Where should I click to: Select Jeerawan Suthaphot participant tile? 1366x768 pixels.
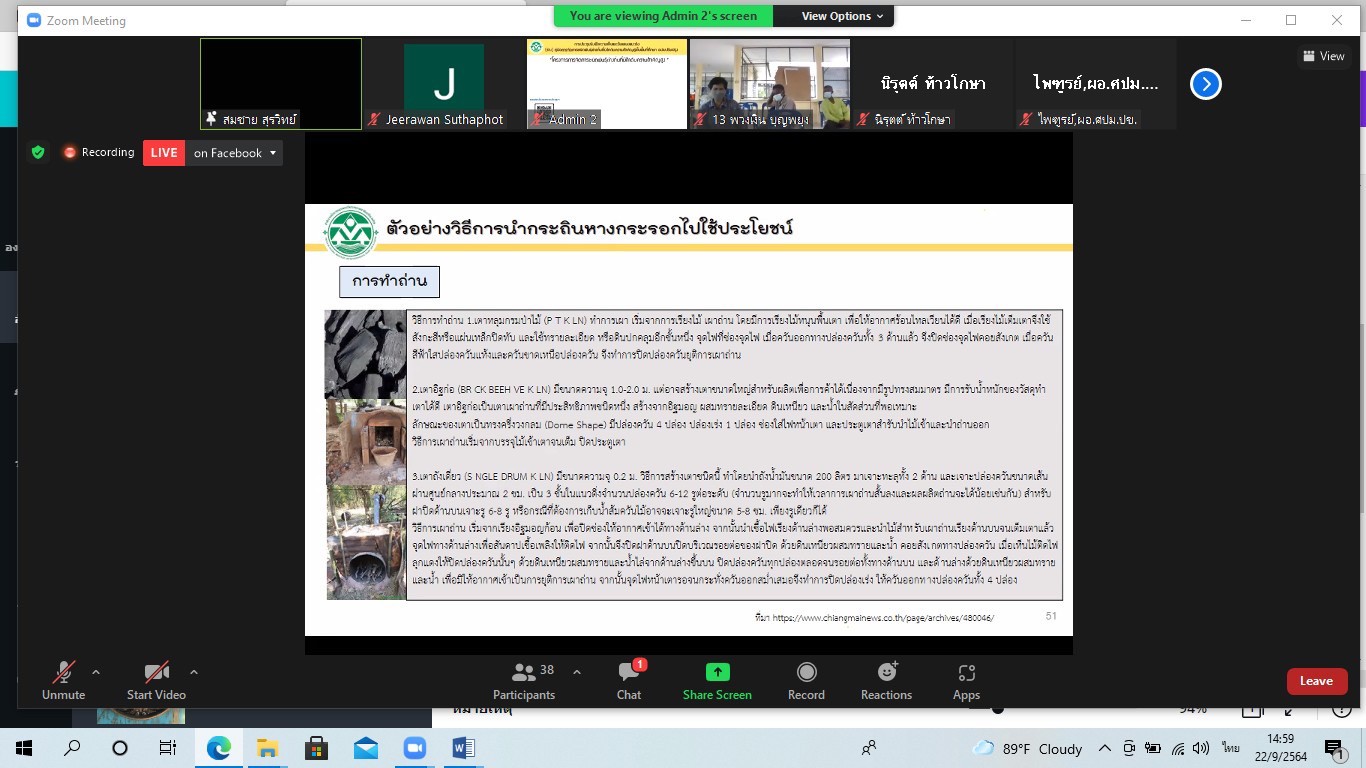[x=444, y=84]
